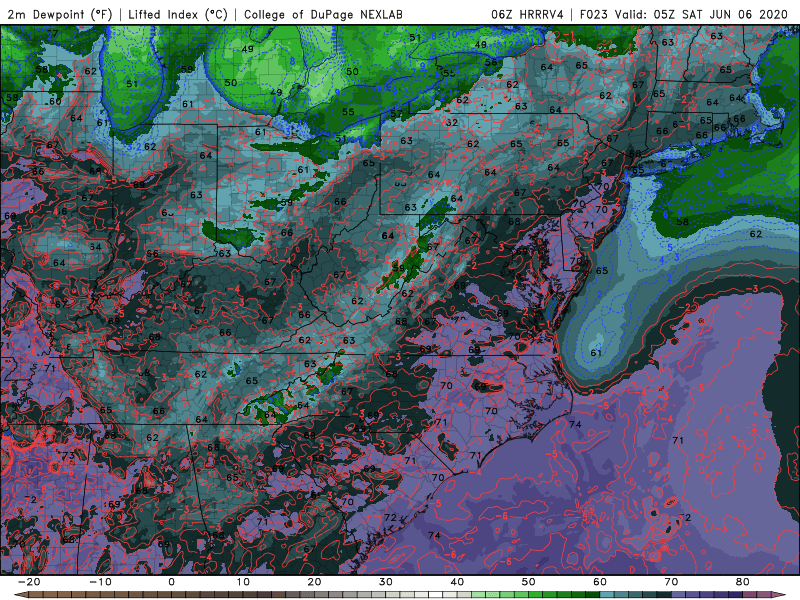This screenshot has width=800, height=600.
Task: Click the 30 label on the color scale
Action: (386, 582)
